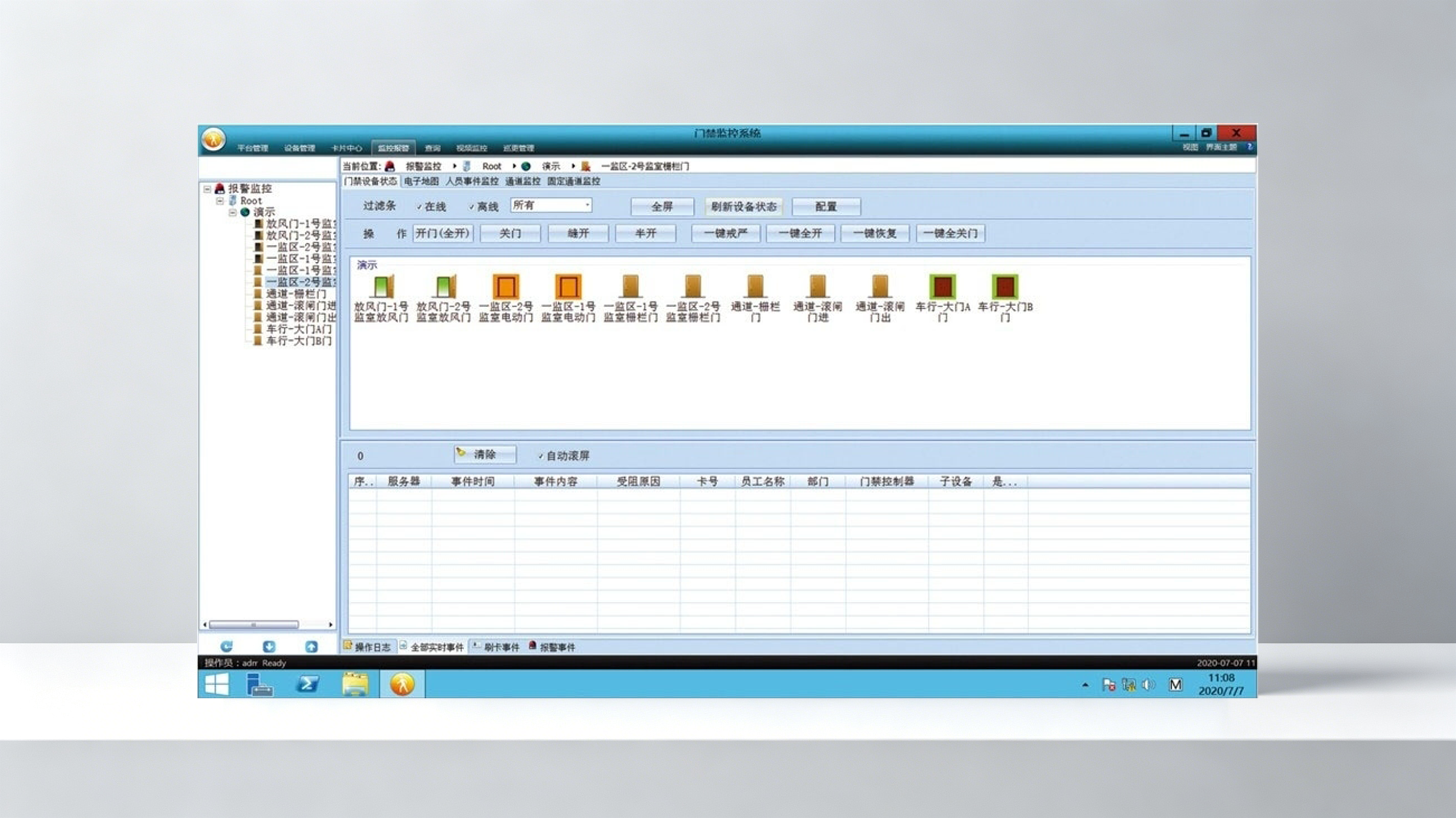Image resolution: width=1456 pixels, height=818 pixels.
Task: Select the 一监区-1号监室栅栏门 door icon
Action: tap(630, 286)
